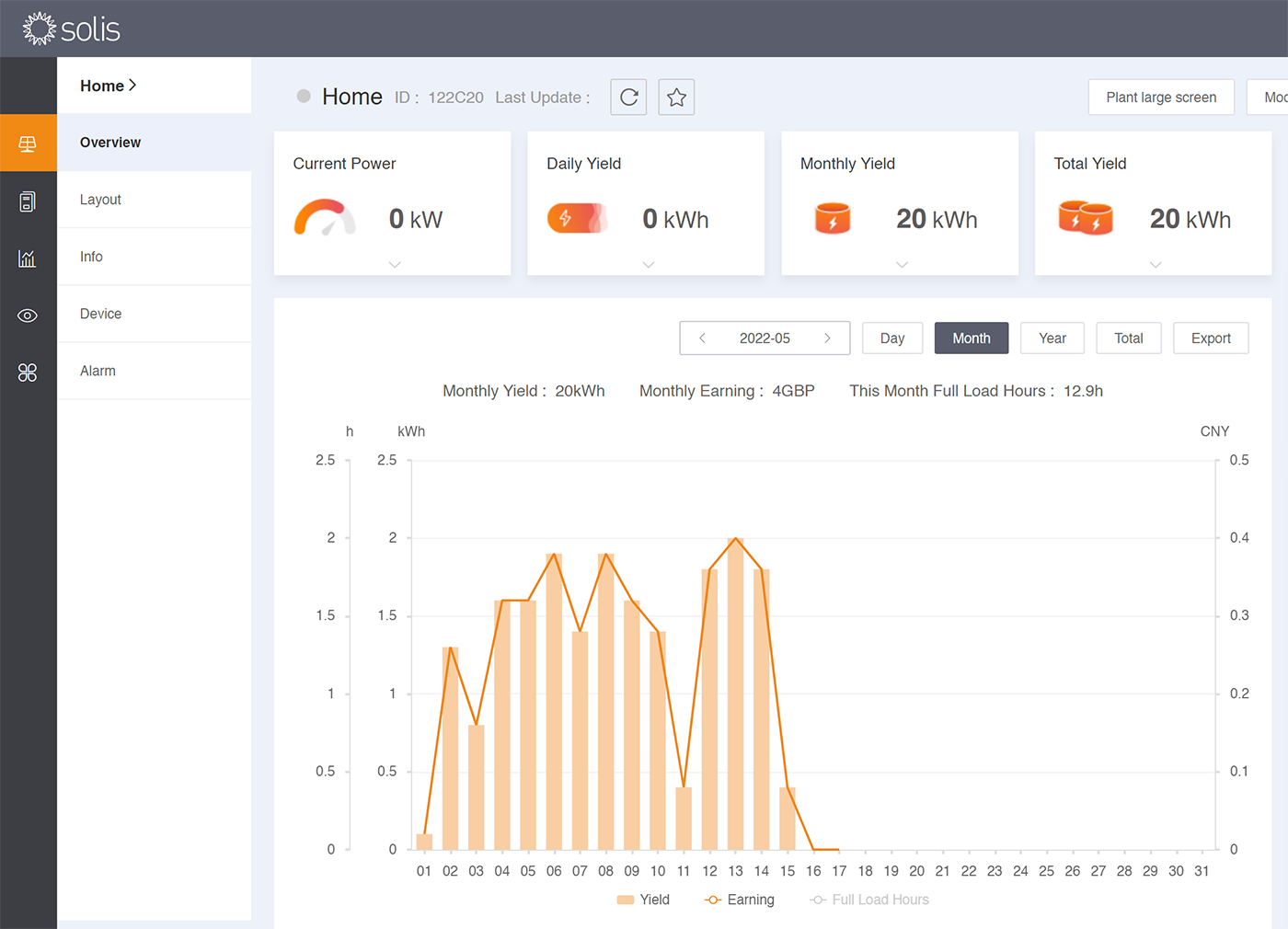This screenshot has width=1288, height=929.
Task: Open the Layout menu item
Action: point(100,200)
